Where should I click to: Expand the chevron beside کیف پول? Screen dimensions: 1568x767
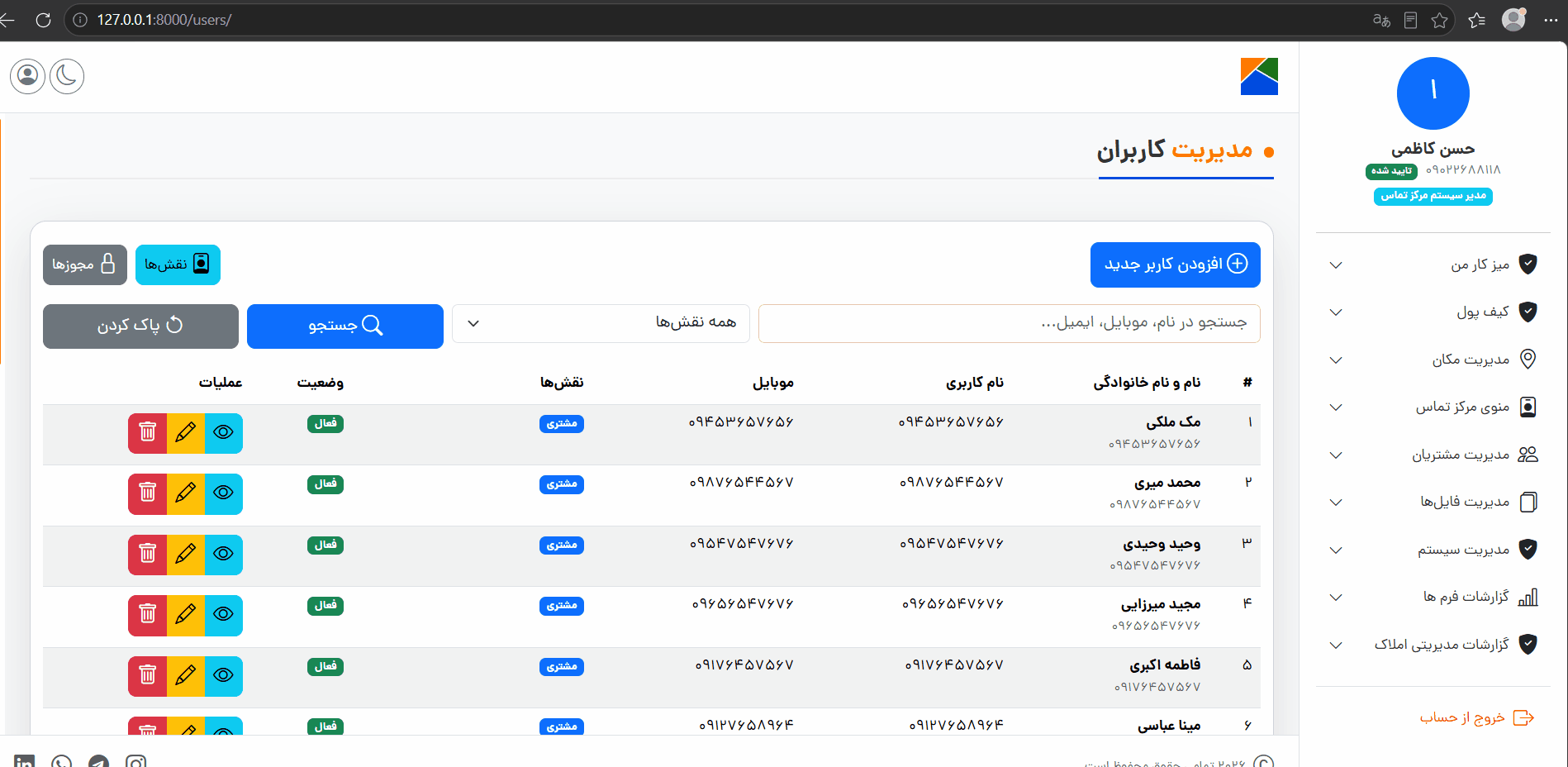(1336, 312)
